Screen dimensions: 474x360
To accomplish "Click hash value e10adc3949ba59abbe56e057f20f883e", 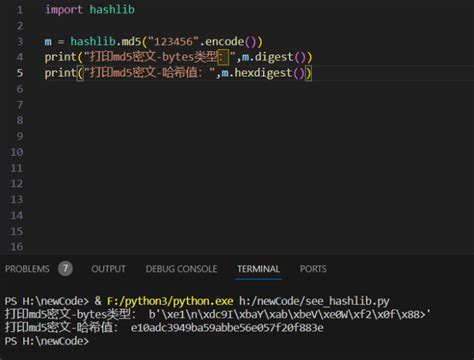I will pyautogui.click(x=227, y=328).
